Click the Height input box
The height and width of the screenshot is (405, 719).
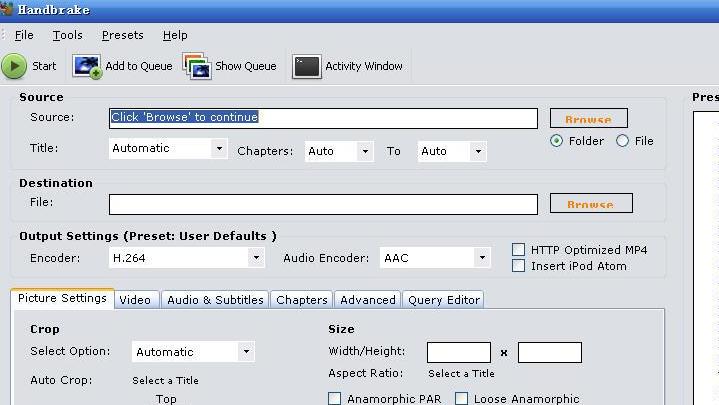550,352
